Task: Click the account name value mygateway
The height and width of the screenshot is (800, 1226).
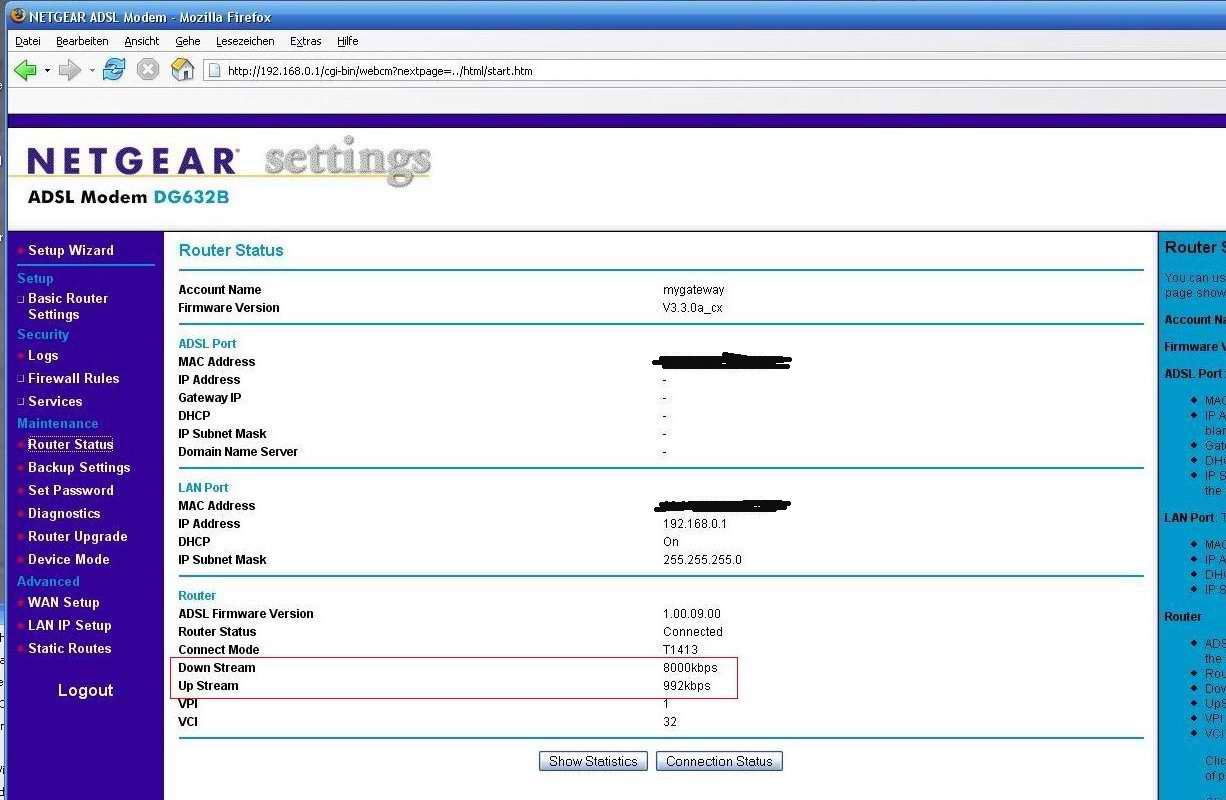Action: click(x=693, y=290)
